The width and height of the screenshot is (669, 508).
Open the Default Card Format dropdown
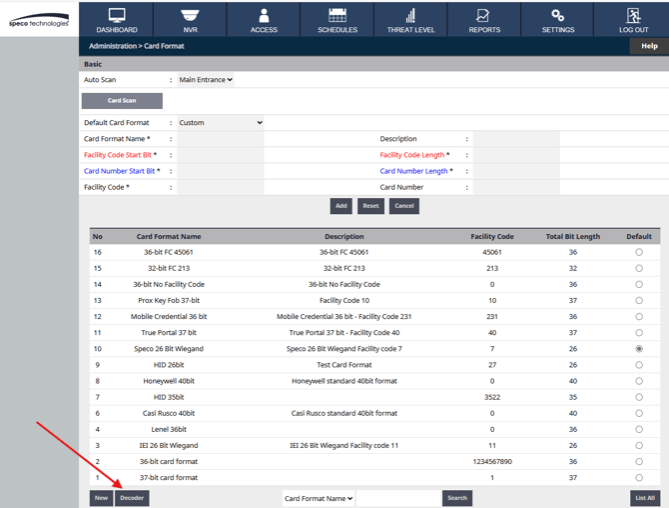[x=220, y=123]
